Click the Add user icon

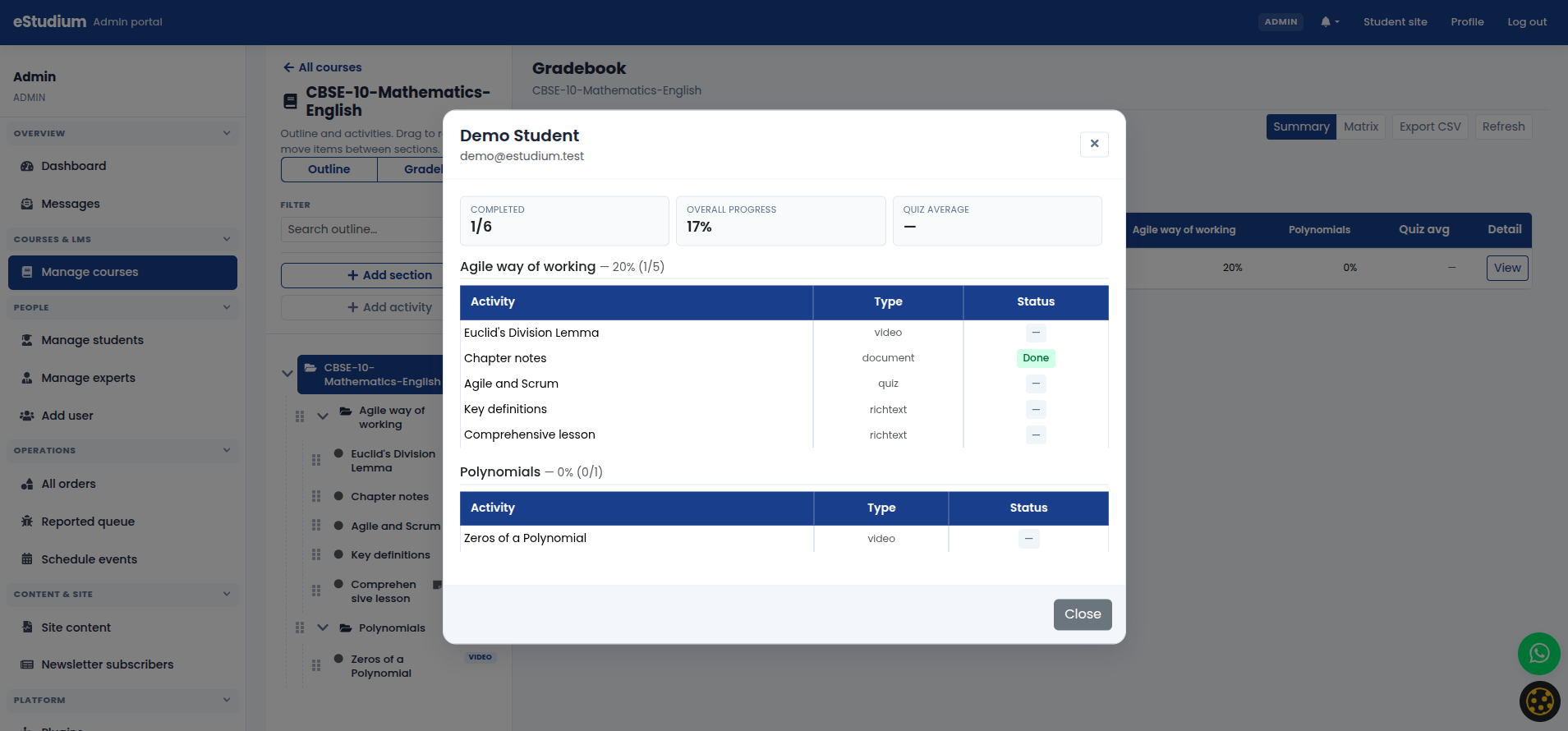coord(27,416)
